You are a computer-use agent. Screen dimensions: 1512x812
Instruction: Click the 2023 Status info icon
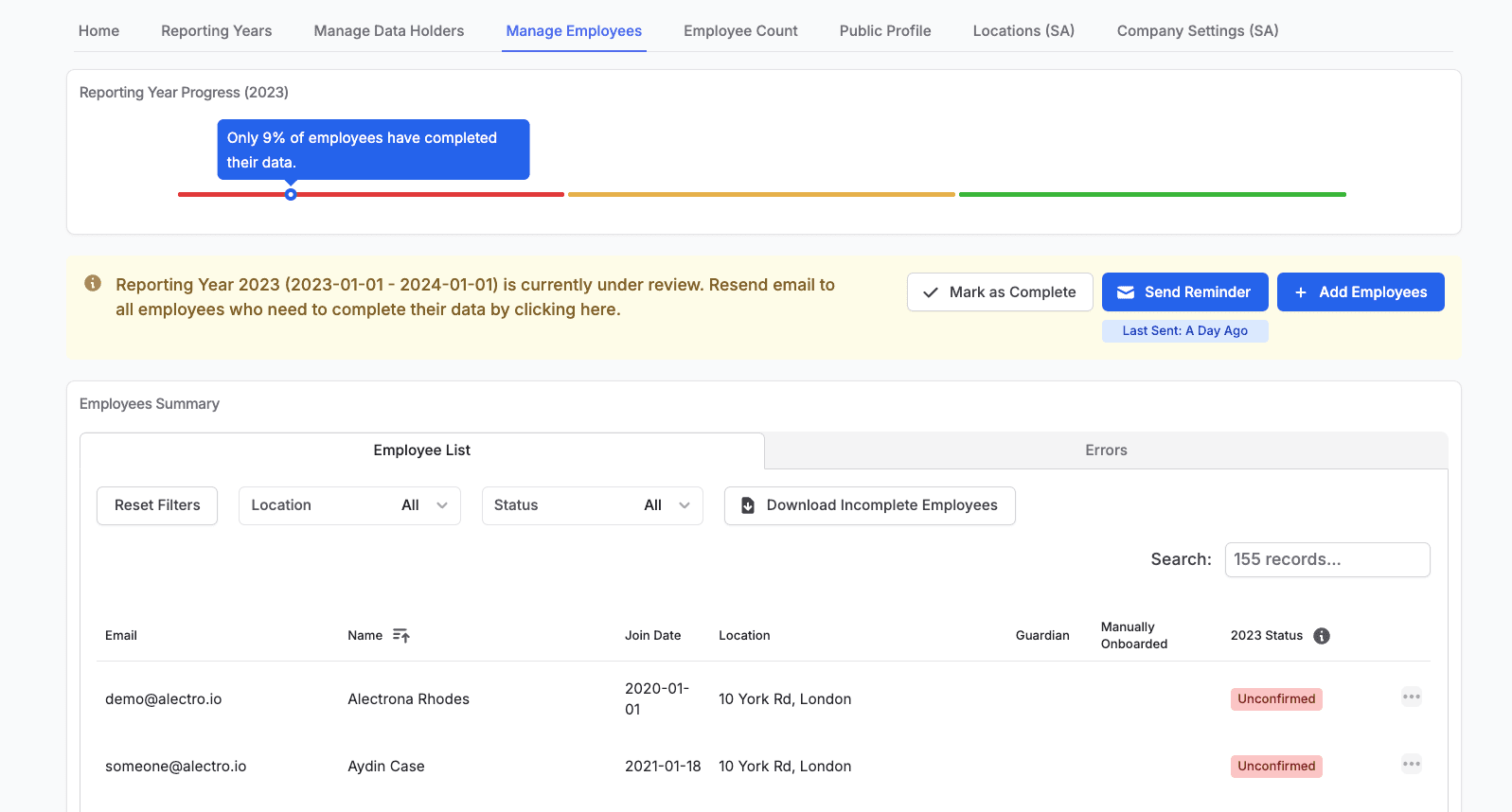(1322, 636)
